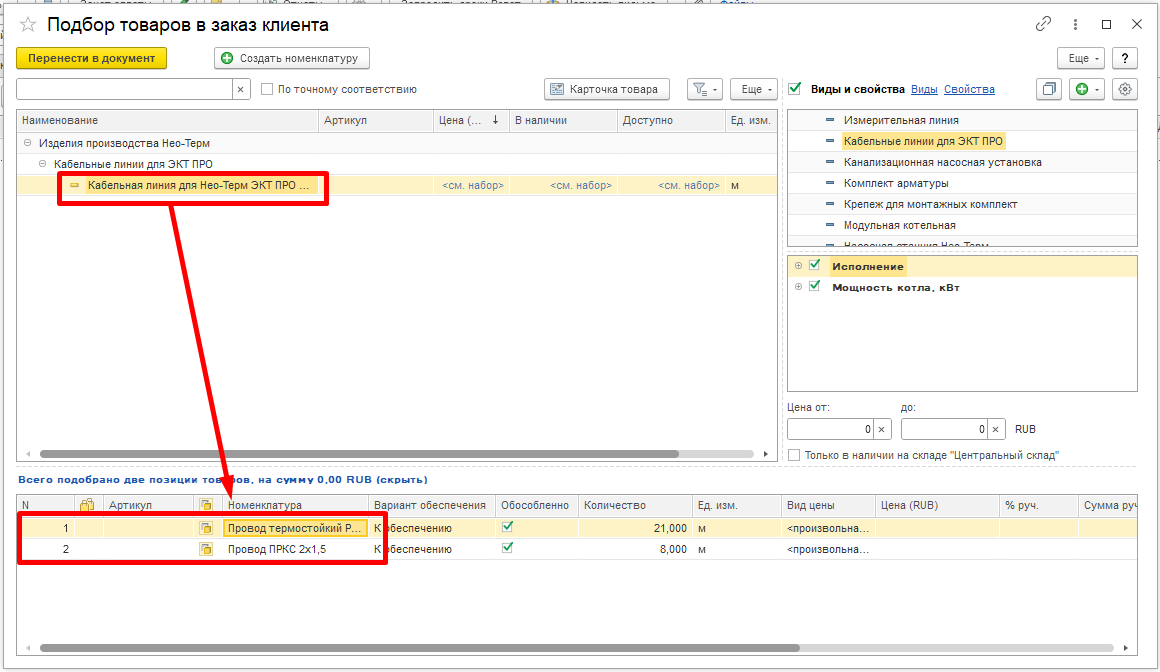Uncheck 'Виды и свойства' checkbox
This screenshot has width=1160, height=672.
click(x=795, y=89)
